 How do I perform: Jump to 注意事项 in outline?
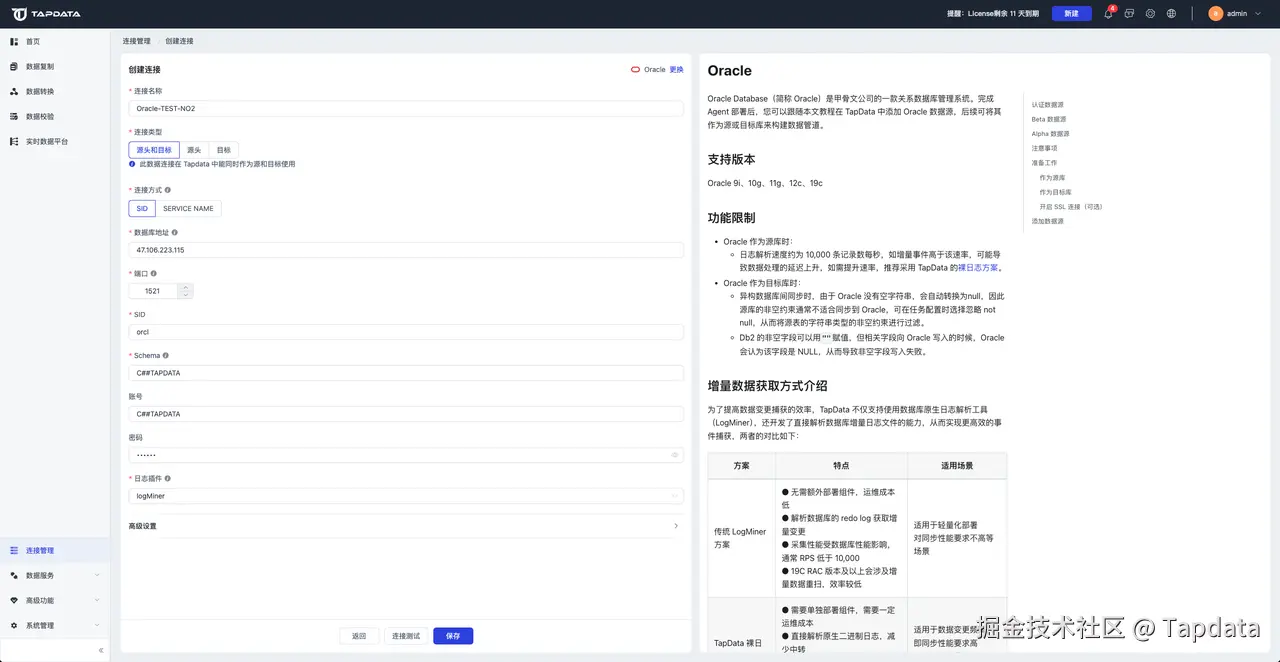[x=1044, y=148]
